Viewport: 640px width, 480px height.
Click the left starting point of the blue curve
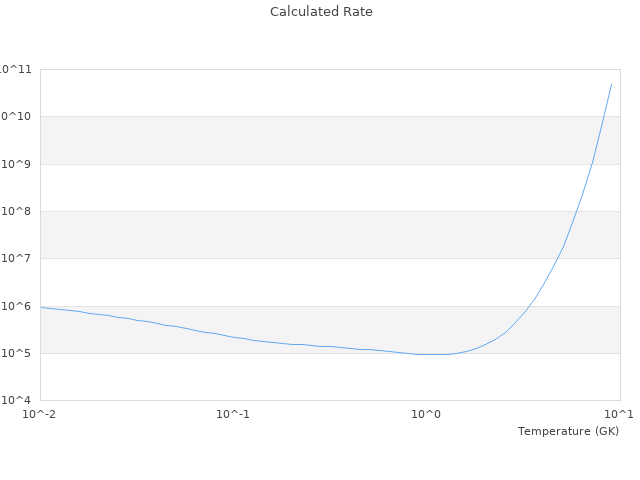(41, 307)
